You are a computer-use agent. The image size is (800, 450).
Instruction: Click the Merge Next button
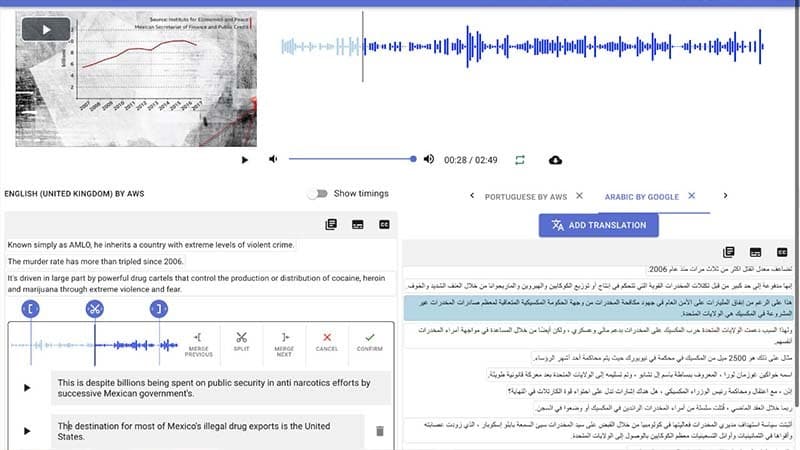284,344
